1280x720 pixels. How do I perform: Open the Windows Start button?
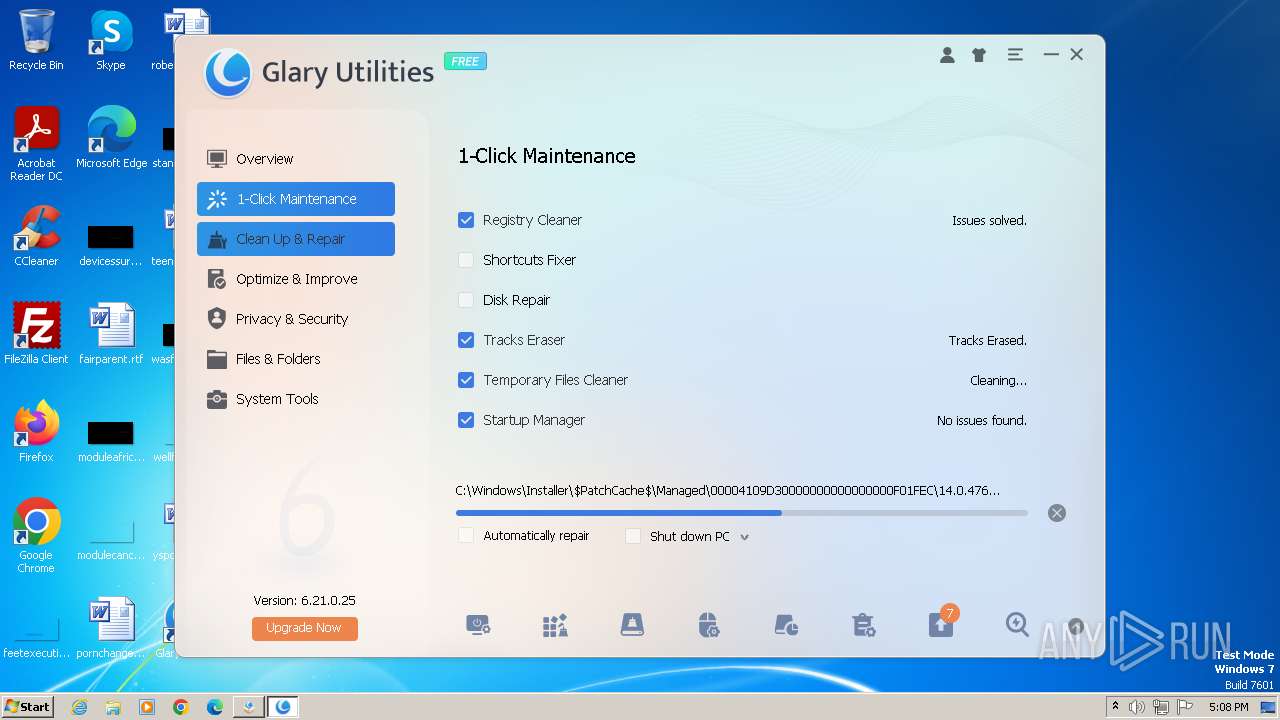[27, 707]
